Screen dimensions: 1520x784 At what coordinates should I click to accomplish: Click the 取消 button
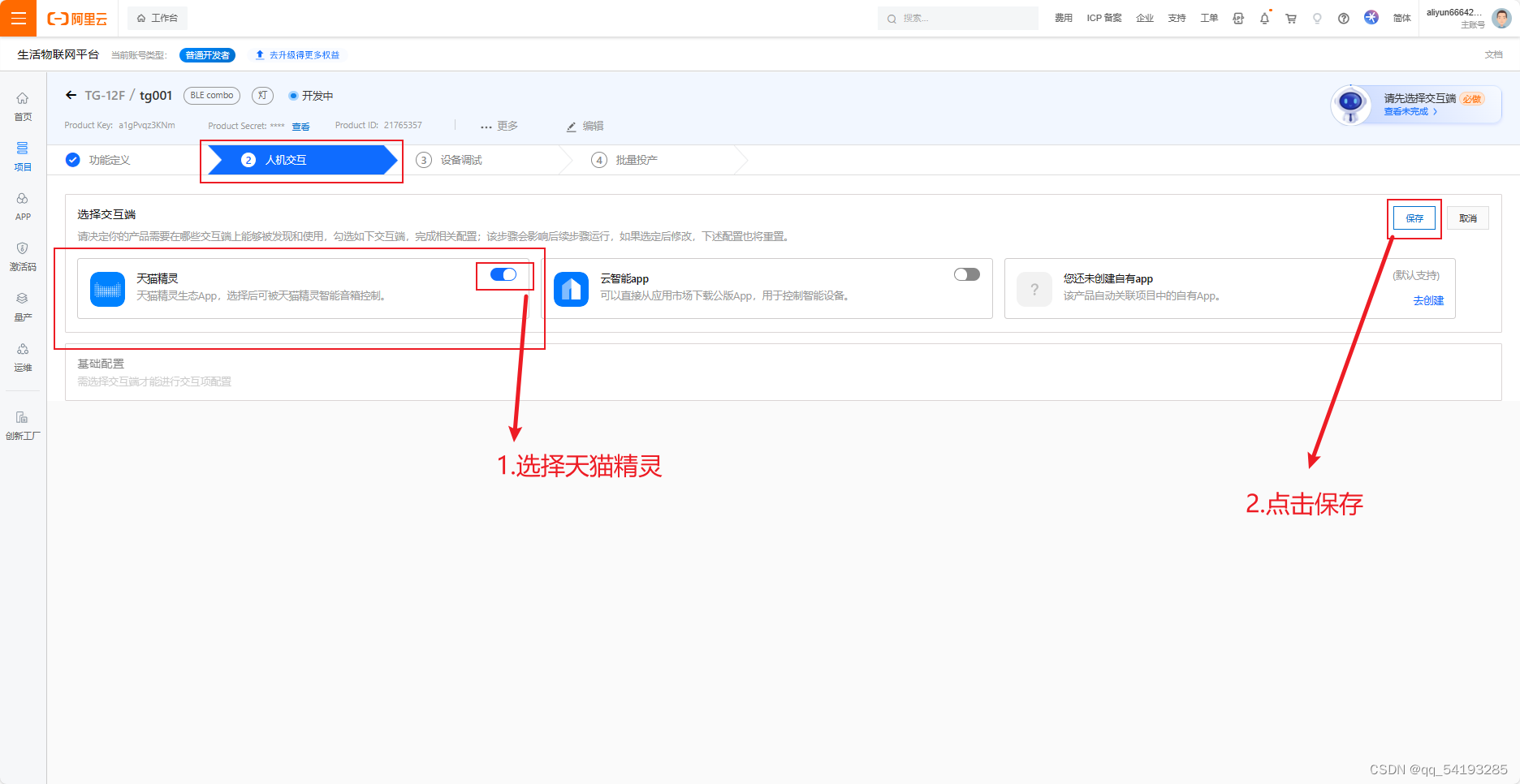[1468, 218]
